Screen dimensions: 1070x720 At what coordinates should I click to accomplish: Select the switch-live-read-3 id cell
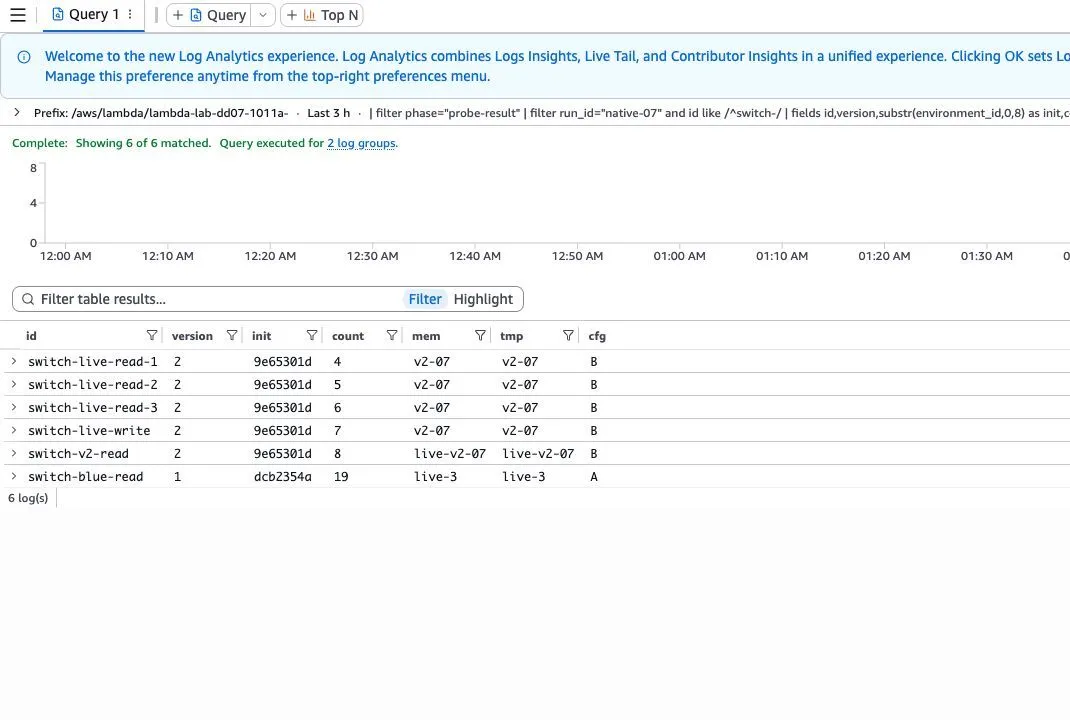[93, 407]
